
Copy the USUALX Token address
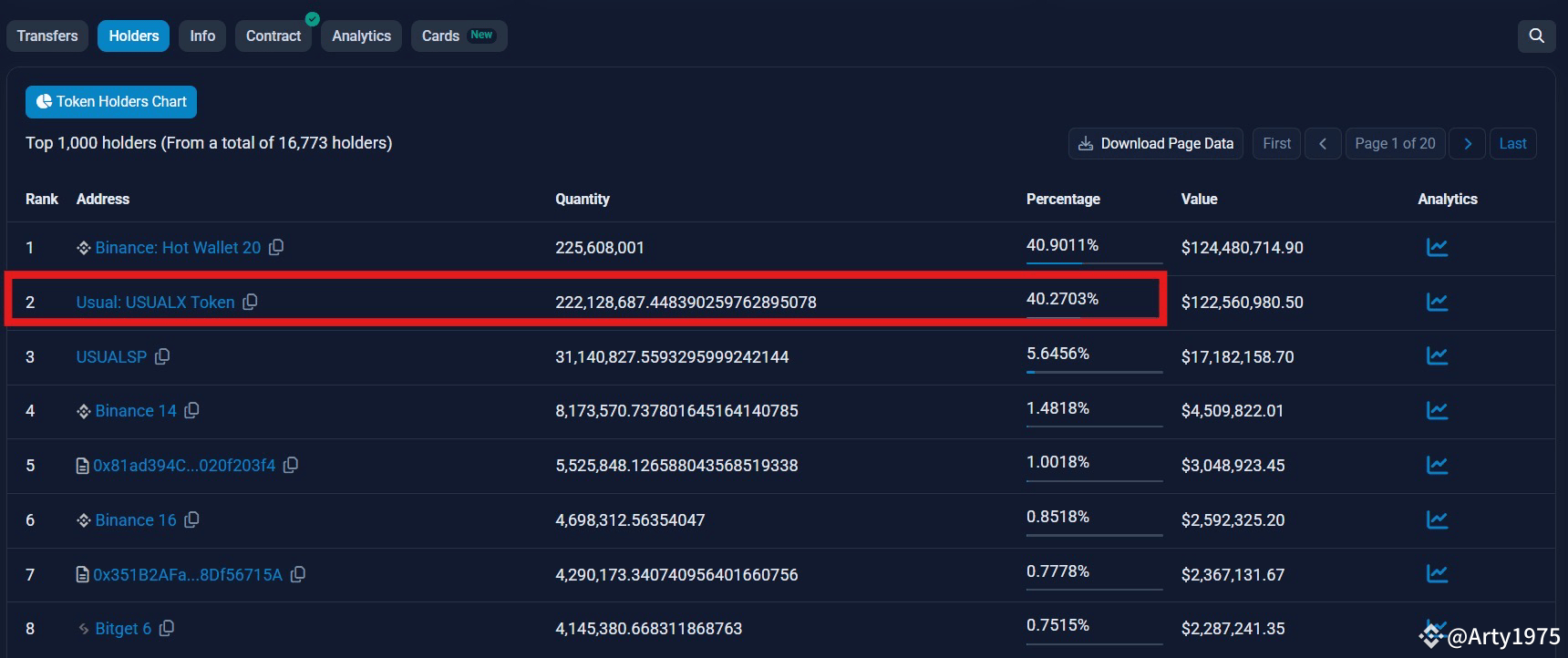250,302
